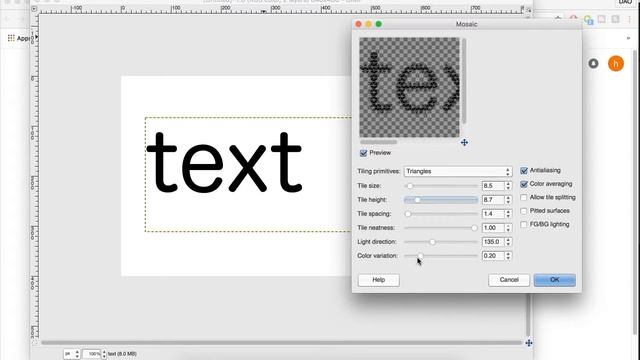Click the Tile height value field
Screen dimensions: 640x360
(x=493, y=200)
